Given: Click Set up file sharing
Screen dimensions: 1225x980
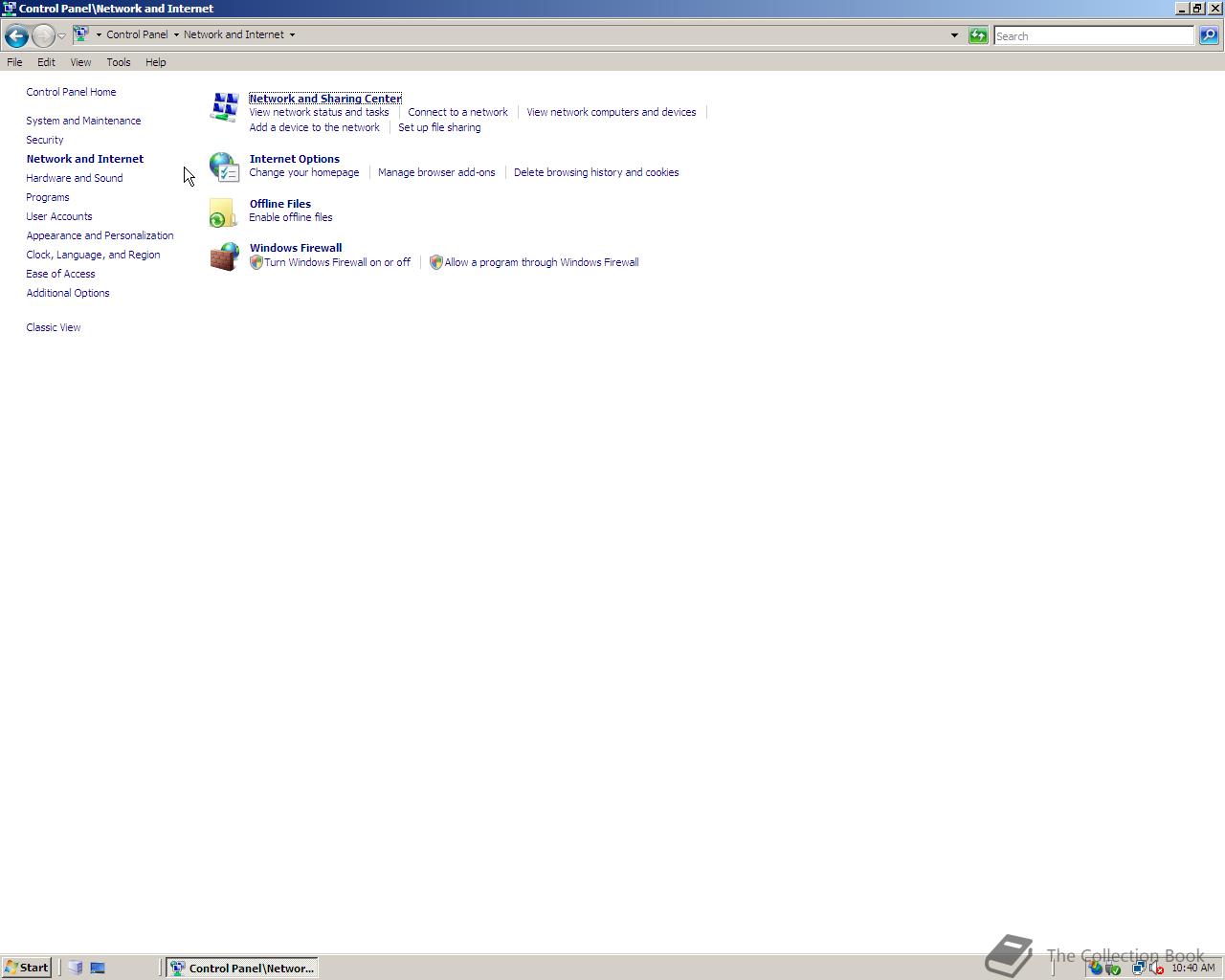Looking at the screenshot, I should coord(439,127).
